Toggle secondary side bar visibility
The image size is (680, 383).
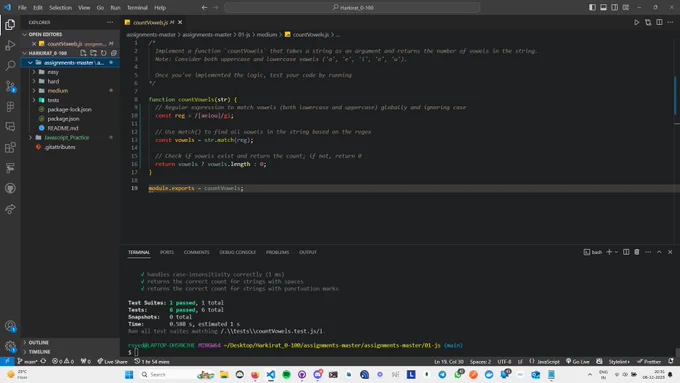coord(615,7)
